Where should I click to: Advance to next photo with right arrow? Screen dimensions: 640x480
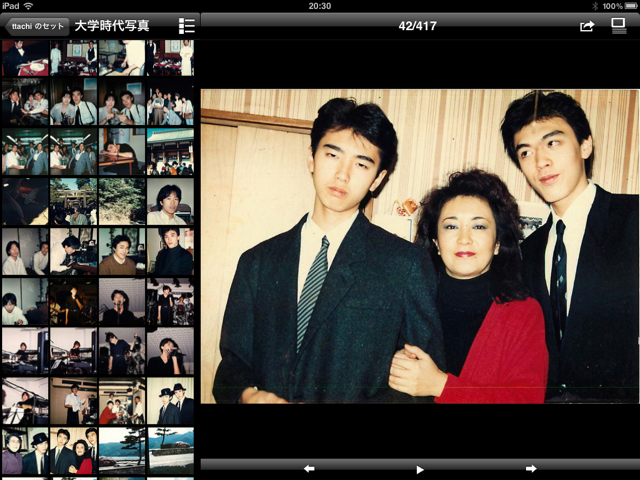[x=531, y=468]
